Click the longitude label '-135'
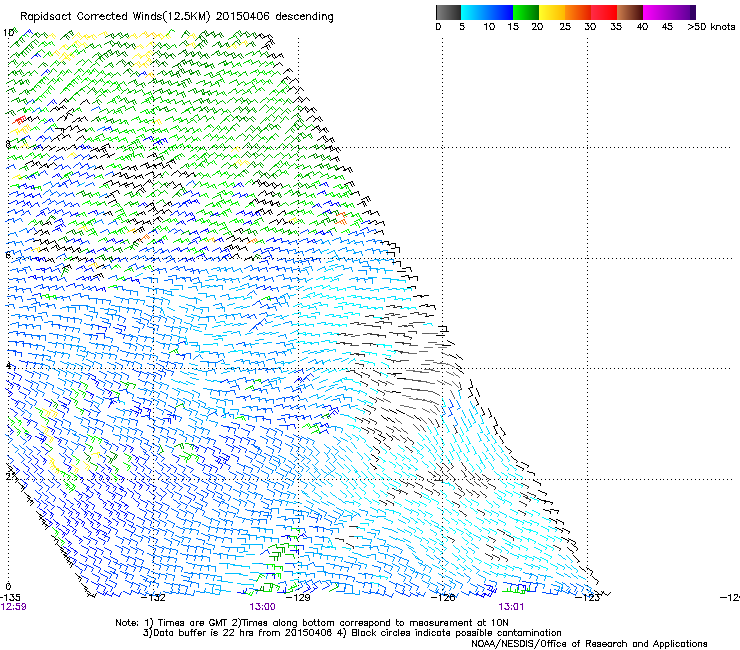Screen dimensions: 740x650 click(10, 598)
